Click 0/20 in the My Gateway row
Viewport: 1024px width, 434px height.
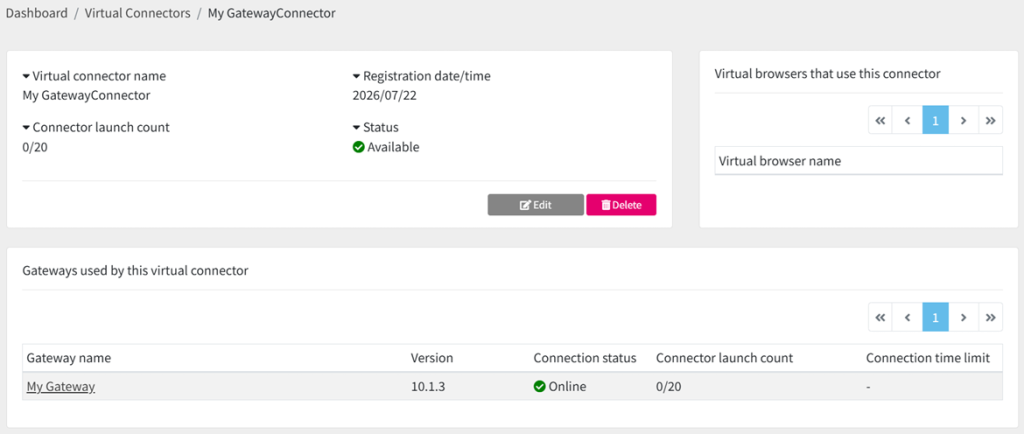pyautogui.click(x=668, y=386)
